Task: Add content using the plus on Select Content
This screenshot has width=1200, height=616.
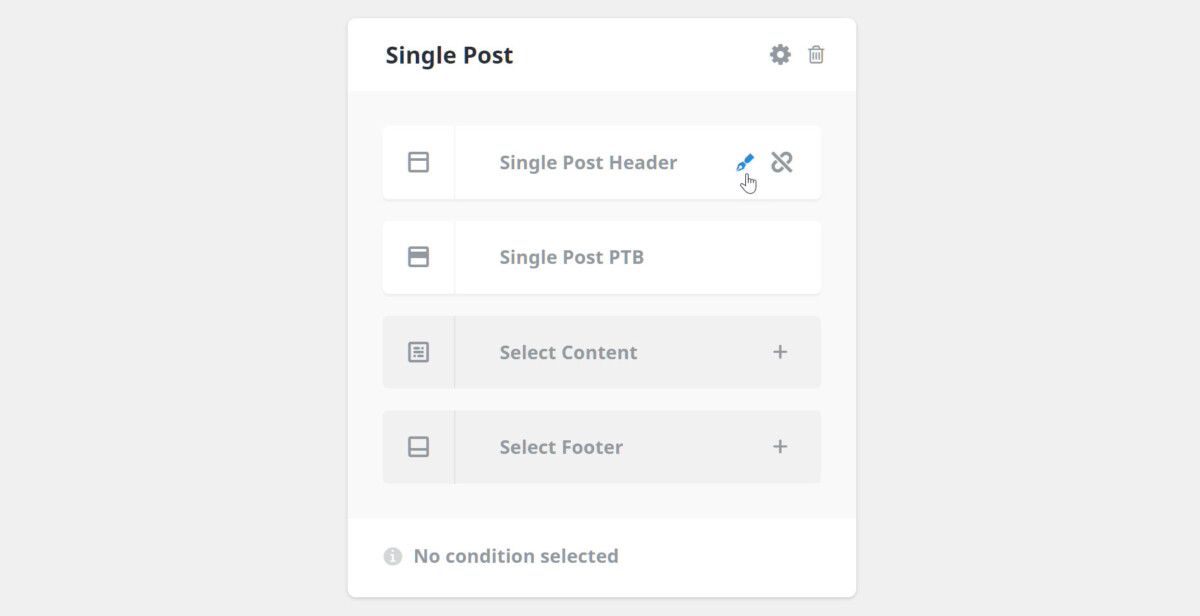Action: pos(780,351)
